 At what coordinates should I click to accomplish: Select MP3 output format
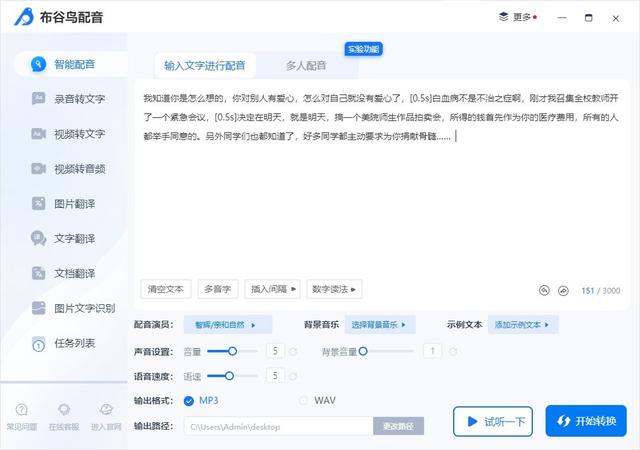[x=189, y=401]
